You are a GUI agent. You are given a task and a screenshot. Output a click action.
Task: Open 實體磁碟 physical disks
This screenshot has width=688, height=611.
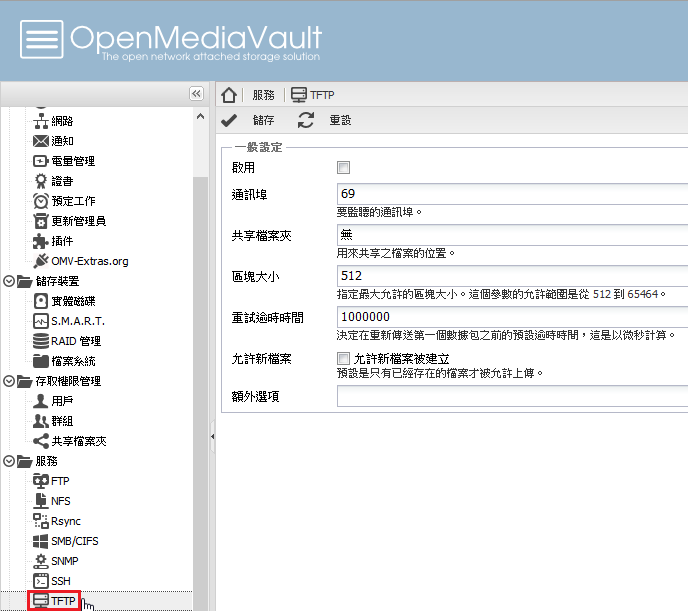[64, 301]
